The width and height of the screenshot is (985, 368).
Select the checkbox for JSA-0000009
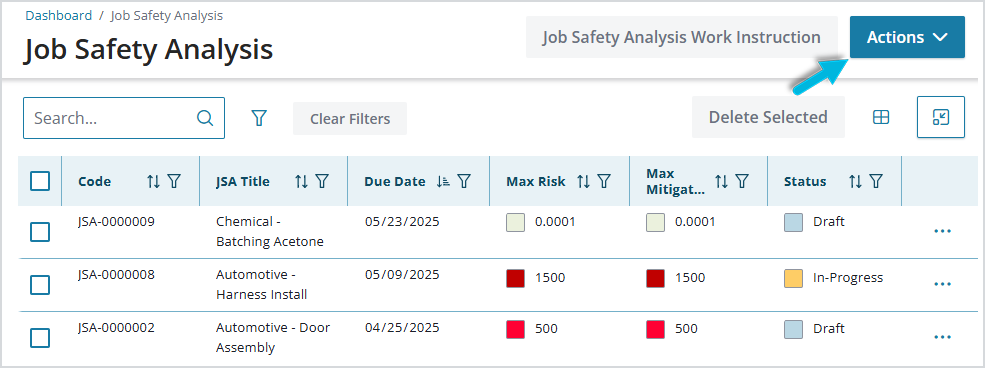[x=40, y=232]
